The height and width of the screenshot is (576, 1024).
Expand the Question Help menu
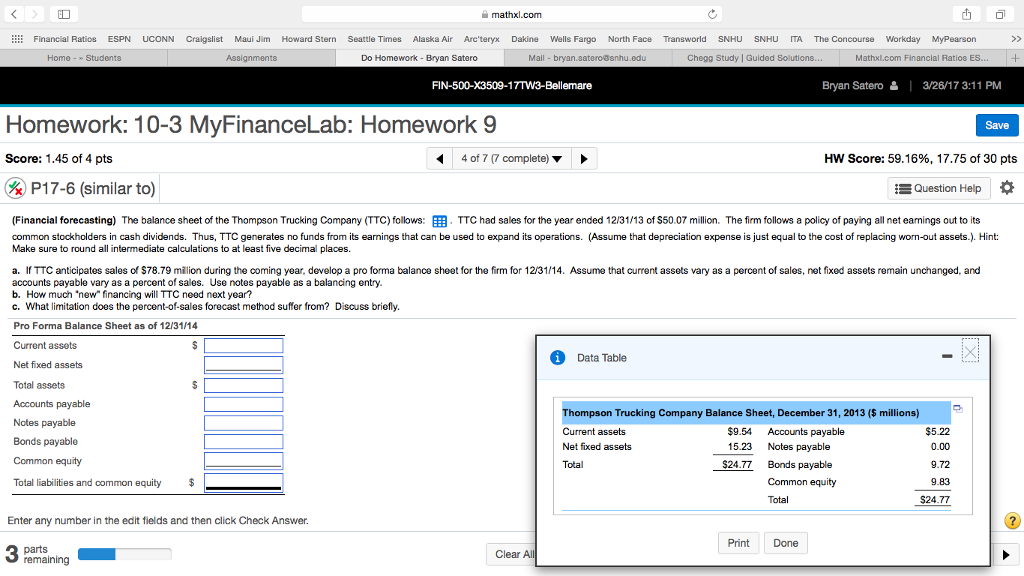coord(938,188)
